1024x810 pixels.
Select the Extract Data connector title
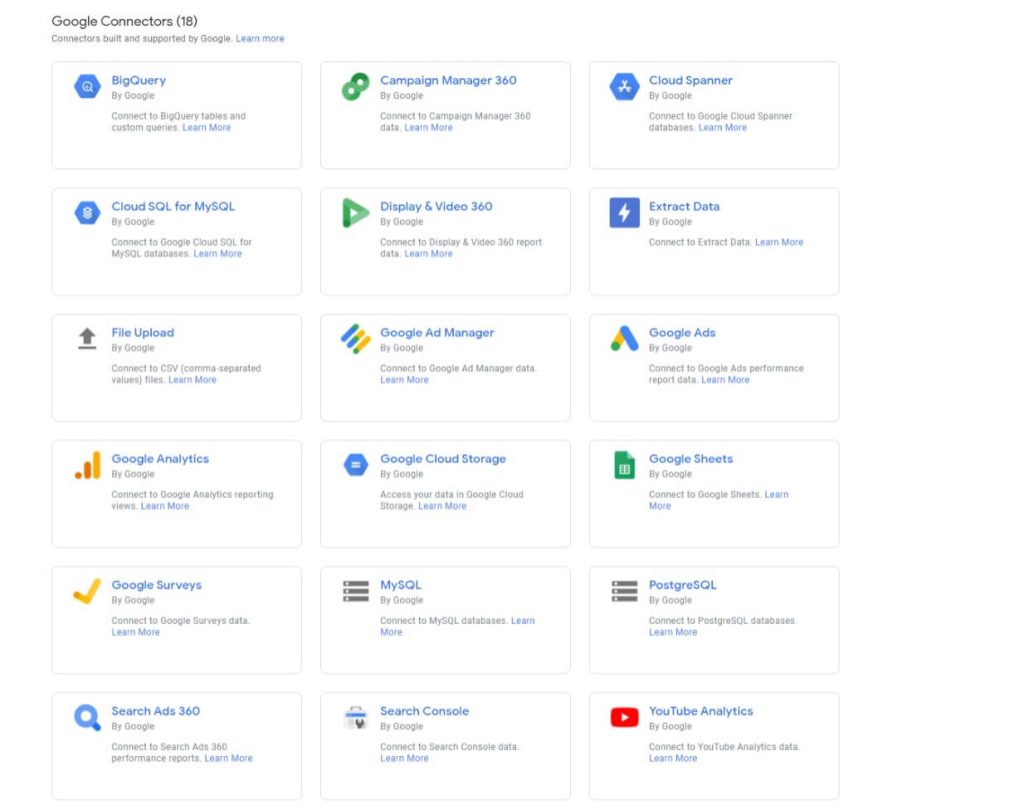(684, 206)
